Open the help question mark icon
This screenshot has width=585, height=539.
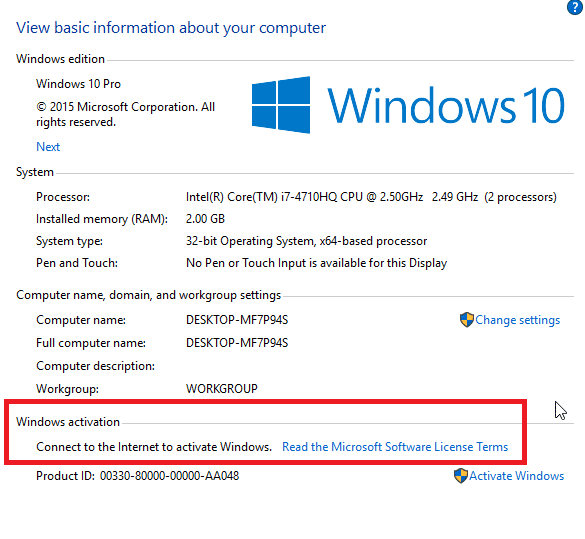tap(575, 7)
